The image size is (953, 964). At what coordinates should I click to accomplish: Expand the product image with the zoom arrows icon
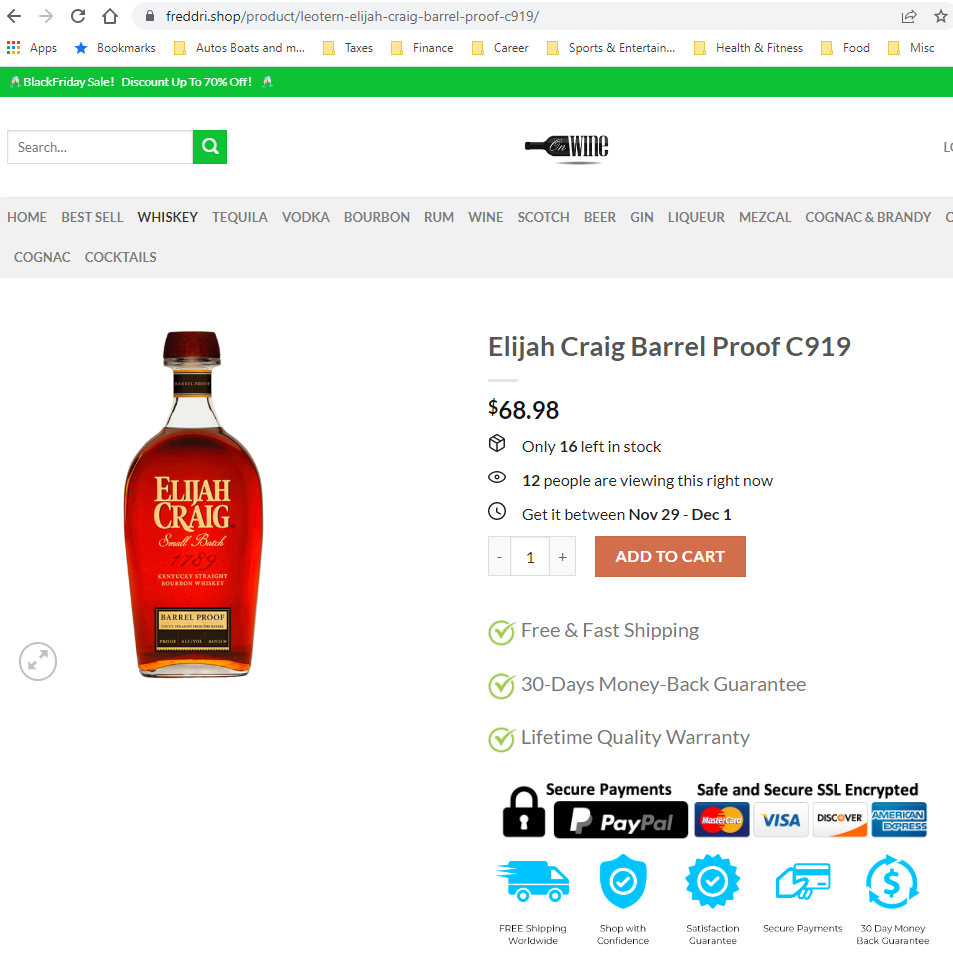[x=38, y=662]
